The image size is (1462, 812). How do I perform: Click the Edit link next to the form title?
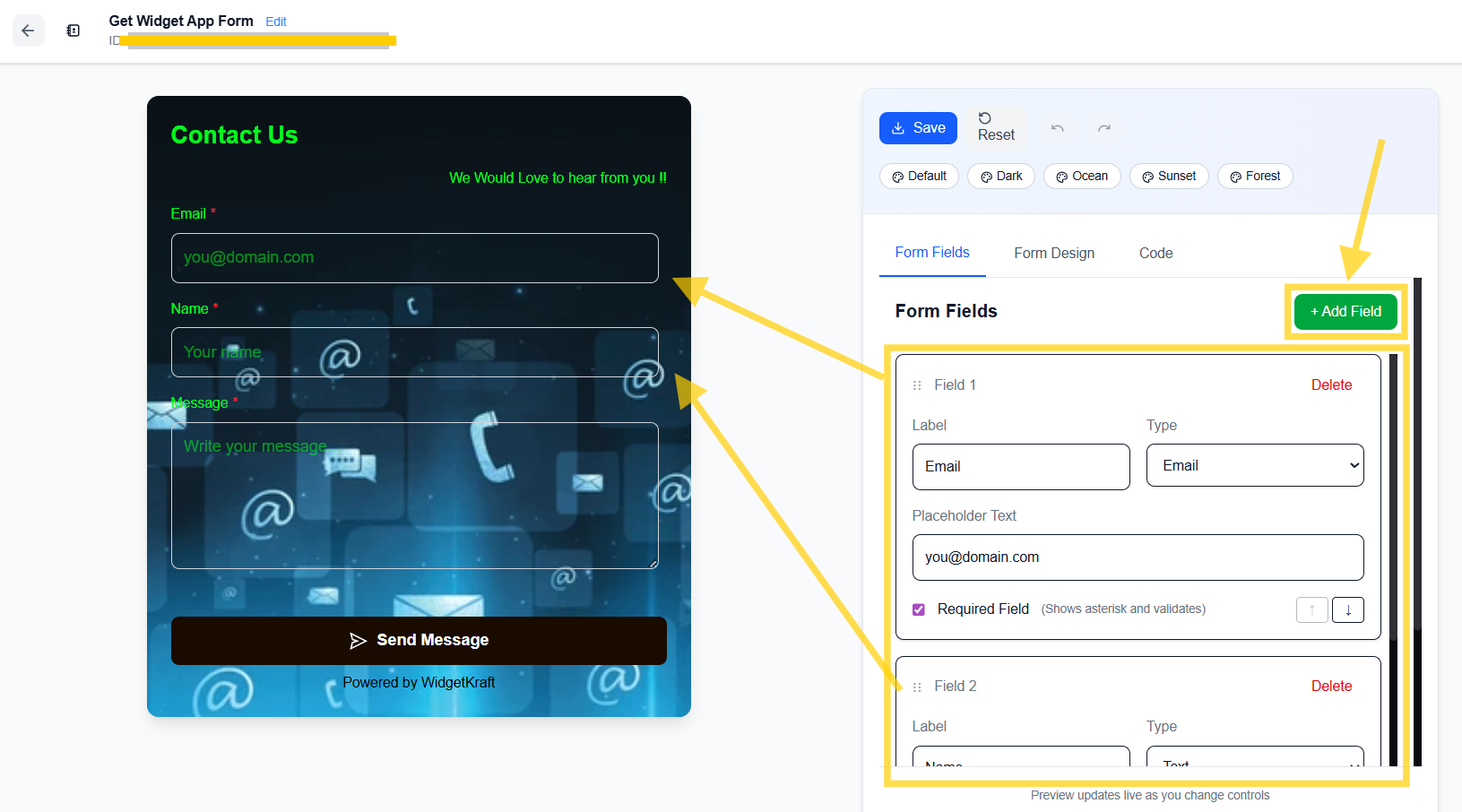275,22
